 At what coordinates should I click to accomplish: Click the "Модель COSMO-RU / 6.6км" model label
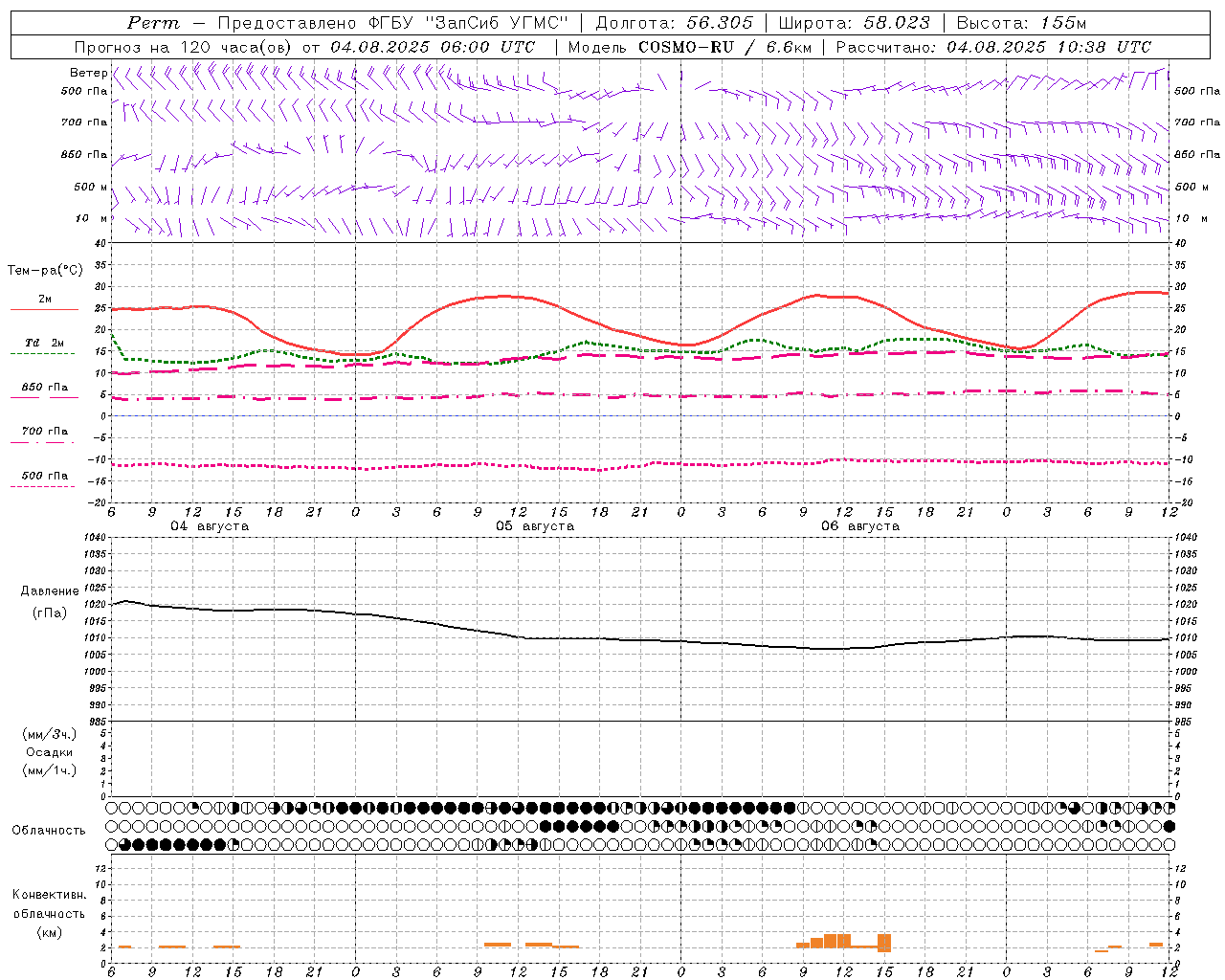tap(689, 47)
